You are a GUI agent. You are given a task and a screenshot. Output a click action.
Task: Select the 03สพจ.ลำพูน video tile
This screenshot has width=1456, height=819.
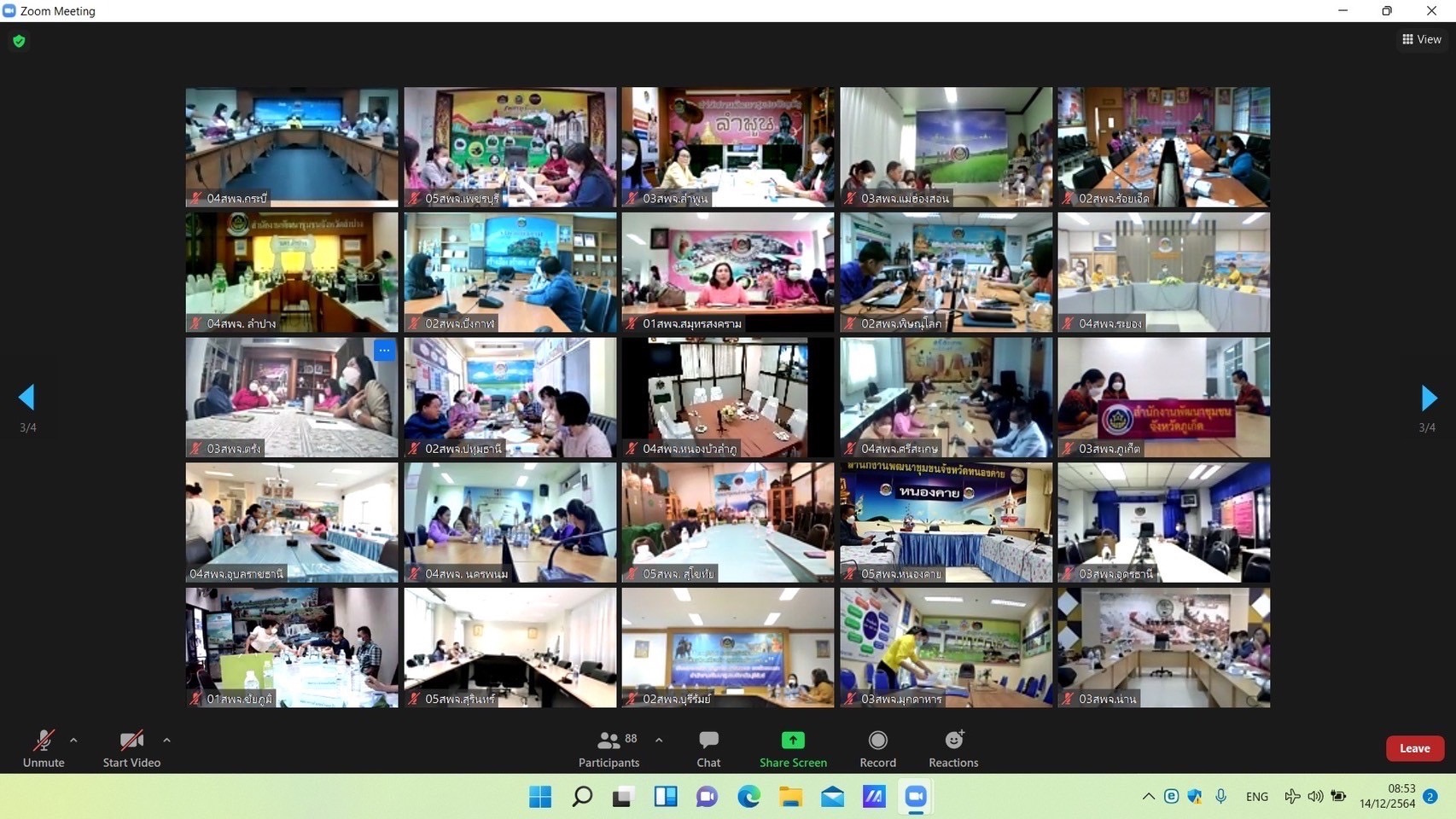(x=728, y=147)
